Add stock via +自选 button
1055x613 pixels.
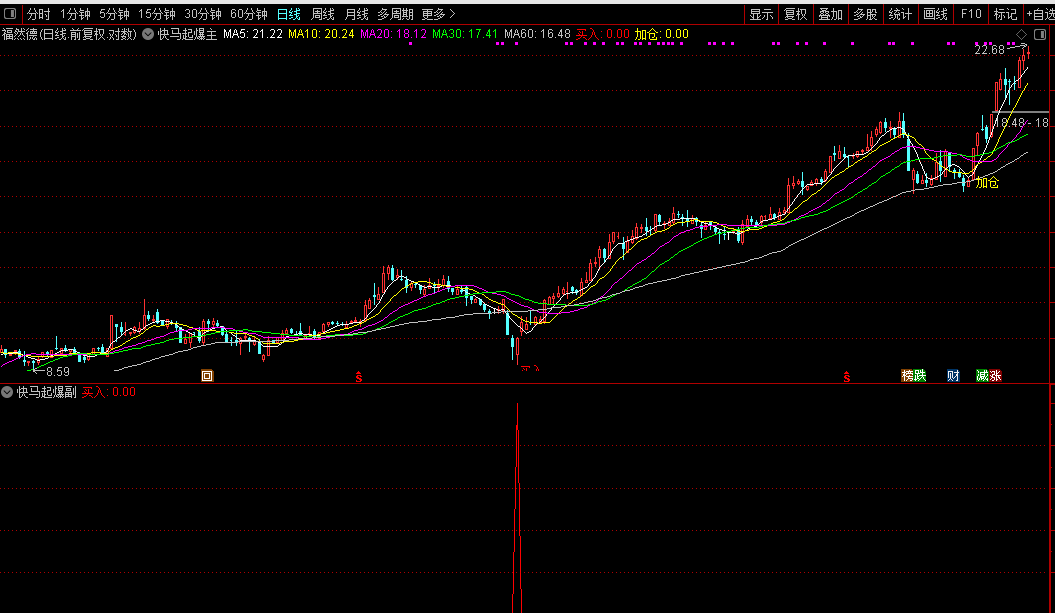[x=1040, y=14]
